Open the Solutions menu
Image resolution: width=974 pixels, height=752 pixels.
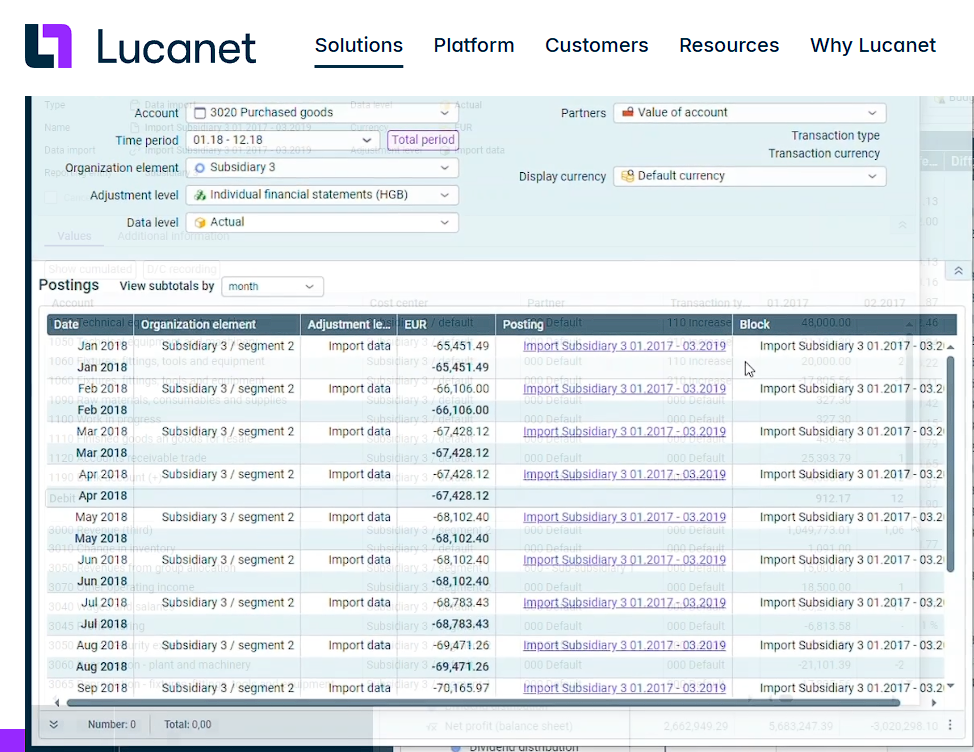pyautogui.click(x=358, y=45)
